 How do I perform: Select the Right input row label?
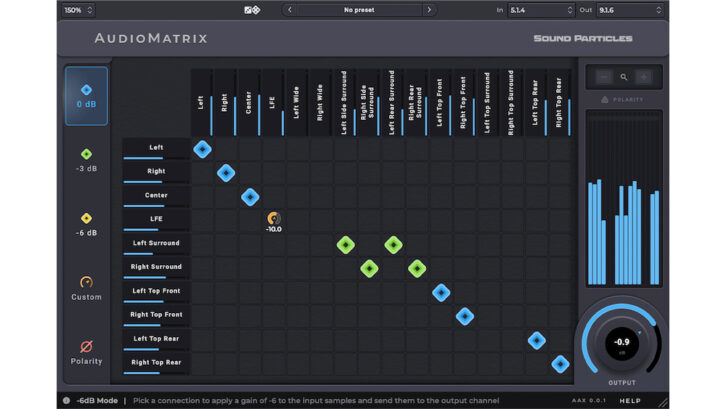click(156, 172)
